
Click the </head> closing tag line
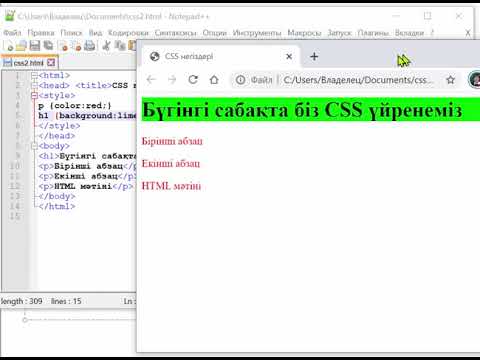pos(57,136)
